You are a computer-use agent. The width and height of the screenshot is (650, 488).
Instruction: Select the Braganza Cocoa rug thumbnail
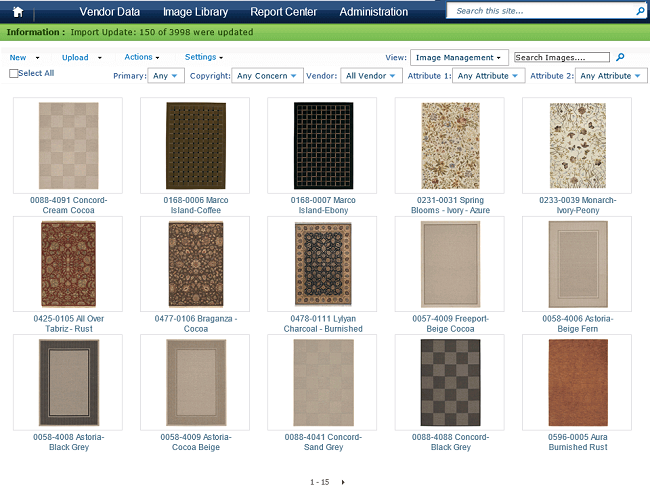click(x=195, y=264)
